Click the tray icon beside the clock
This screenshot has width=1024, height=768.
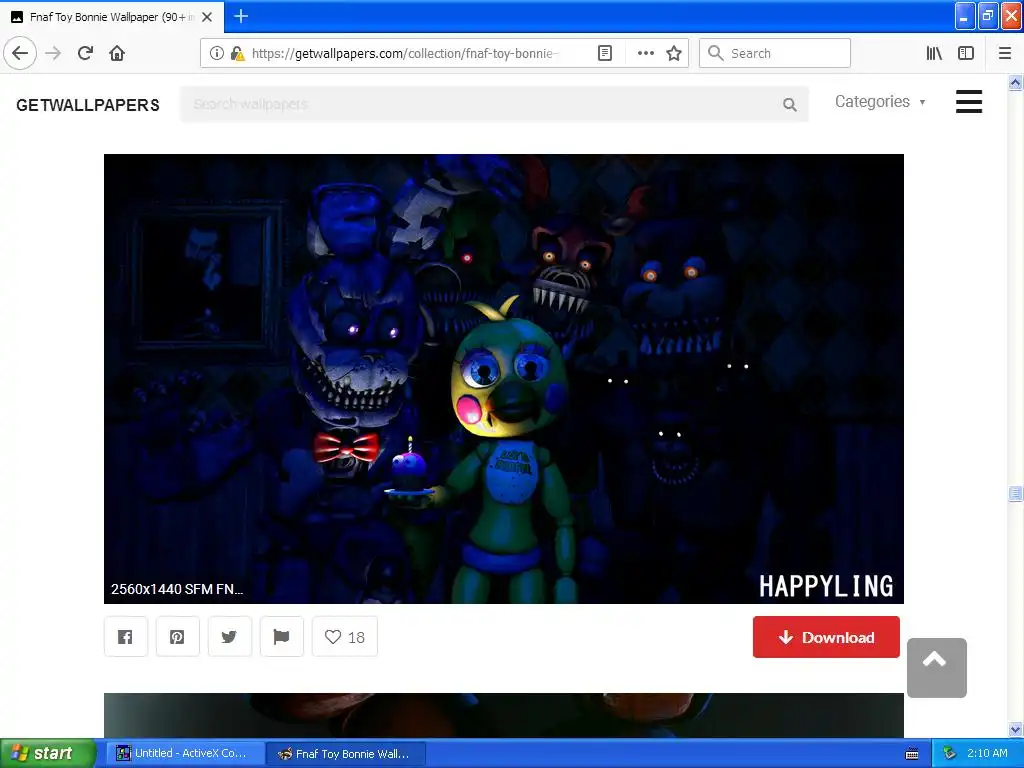click(949, 754)
